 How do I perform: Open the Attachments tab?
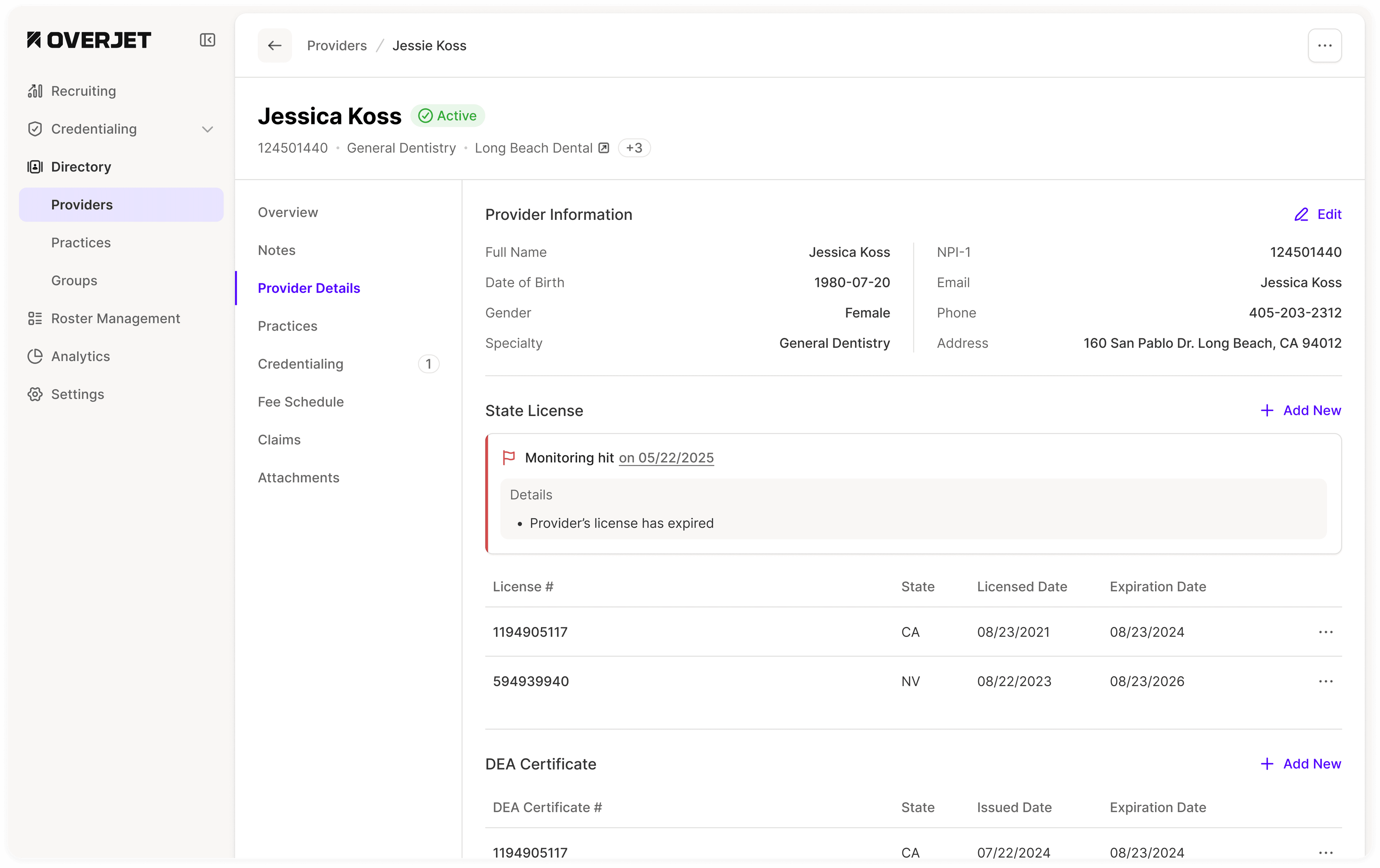tap(298, 477)
